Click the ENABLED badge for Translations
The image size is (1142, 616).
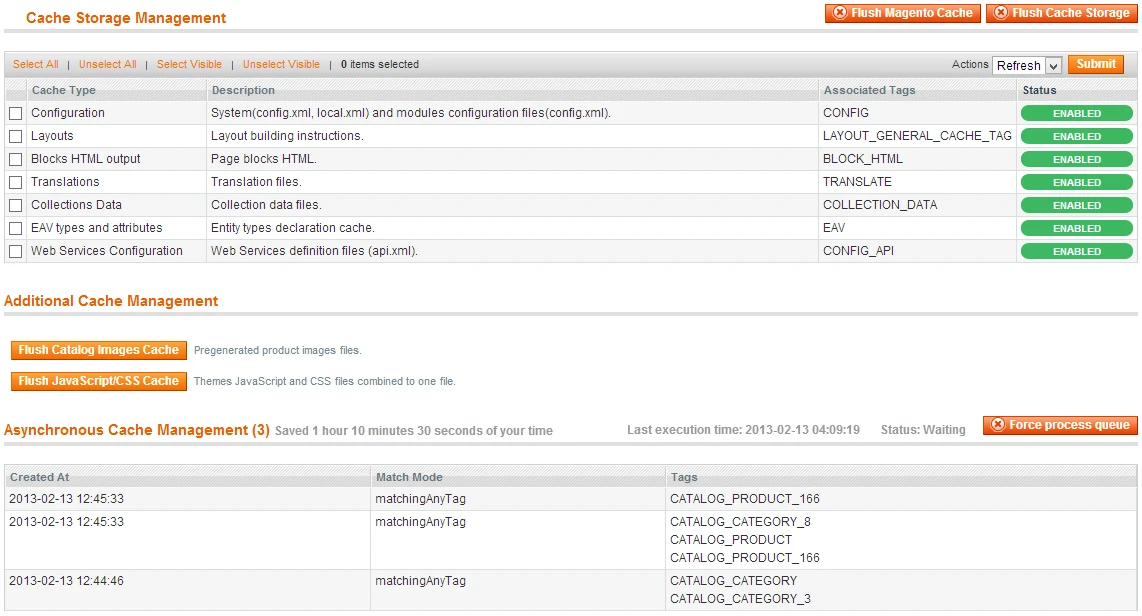[x=1076, y=182]
